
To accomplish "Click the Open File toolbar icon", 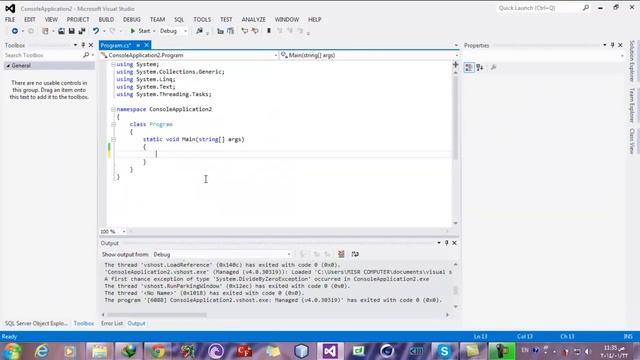I will [x=61, y=31].
